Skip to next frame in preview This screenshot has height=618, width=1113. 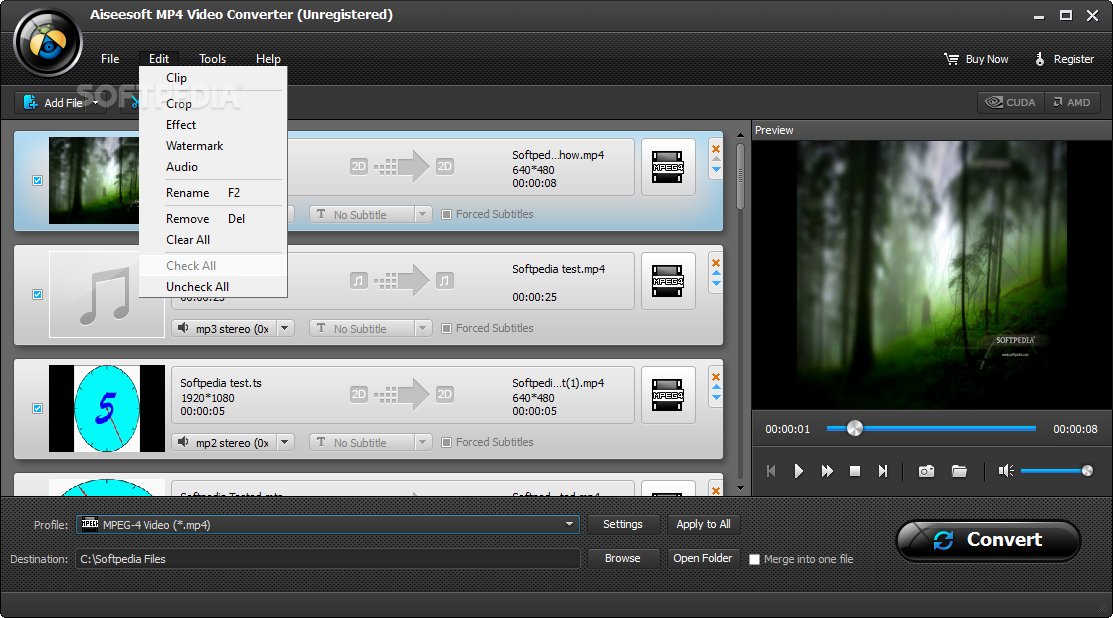tap(882, 471)
